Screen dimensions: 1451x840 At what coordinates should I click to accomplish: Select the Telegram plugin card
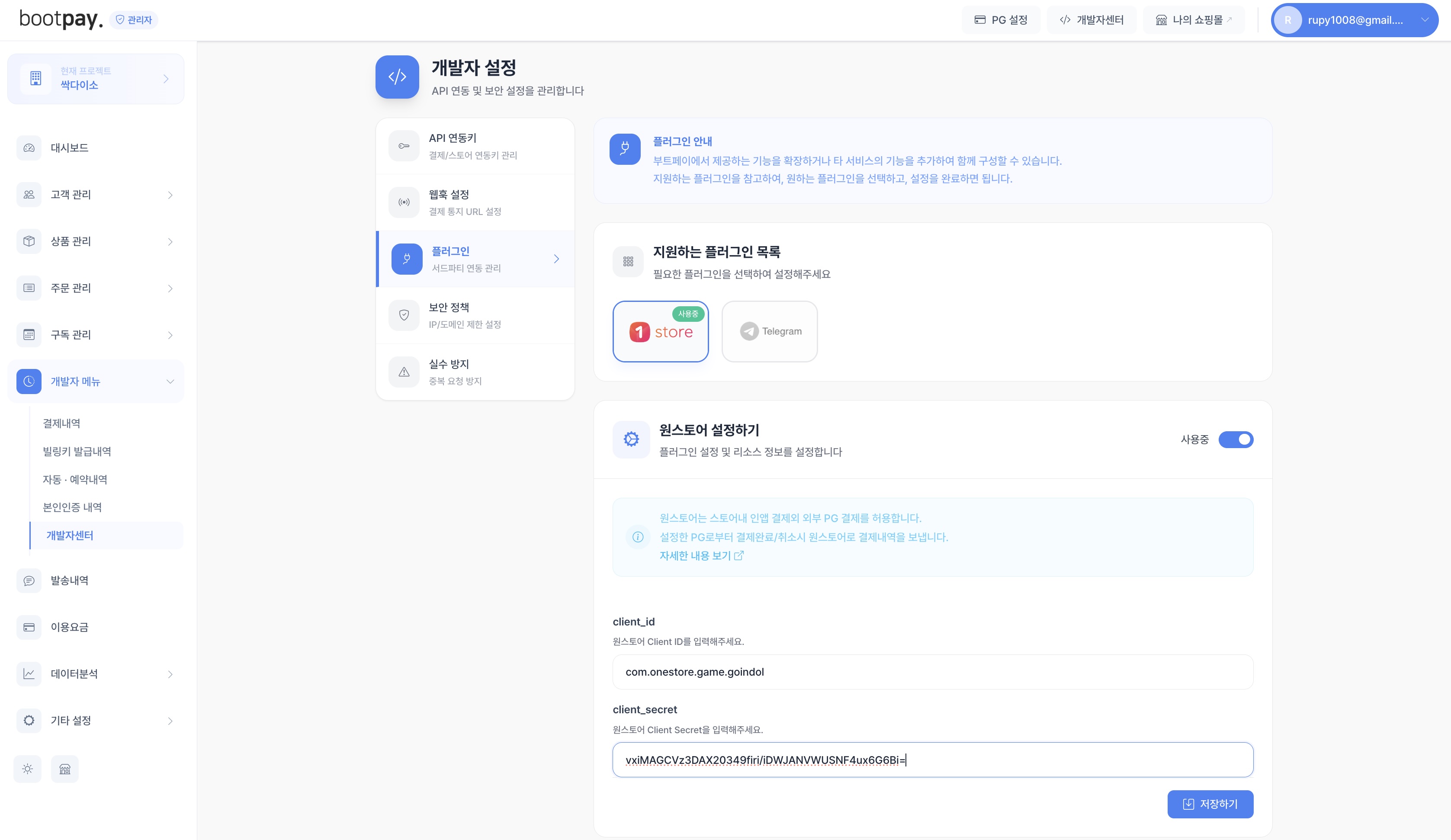coord(769,332)
